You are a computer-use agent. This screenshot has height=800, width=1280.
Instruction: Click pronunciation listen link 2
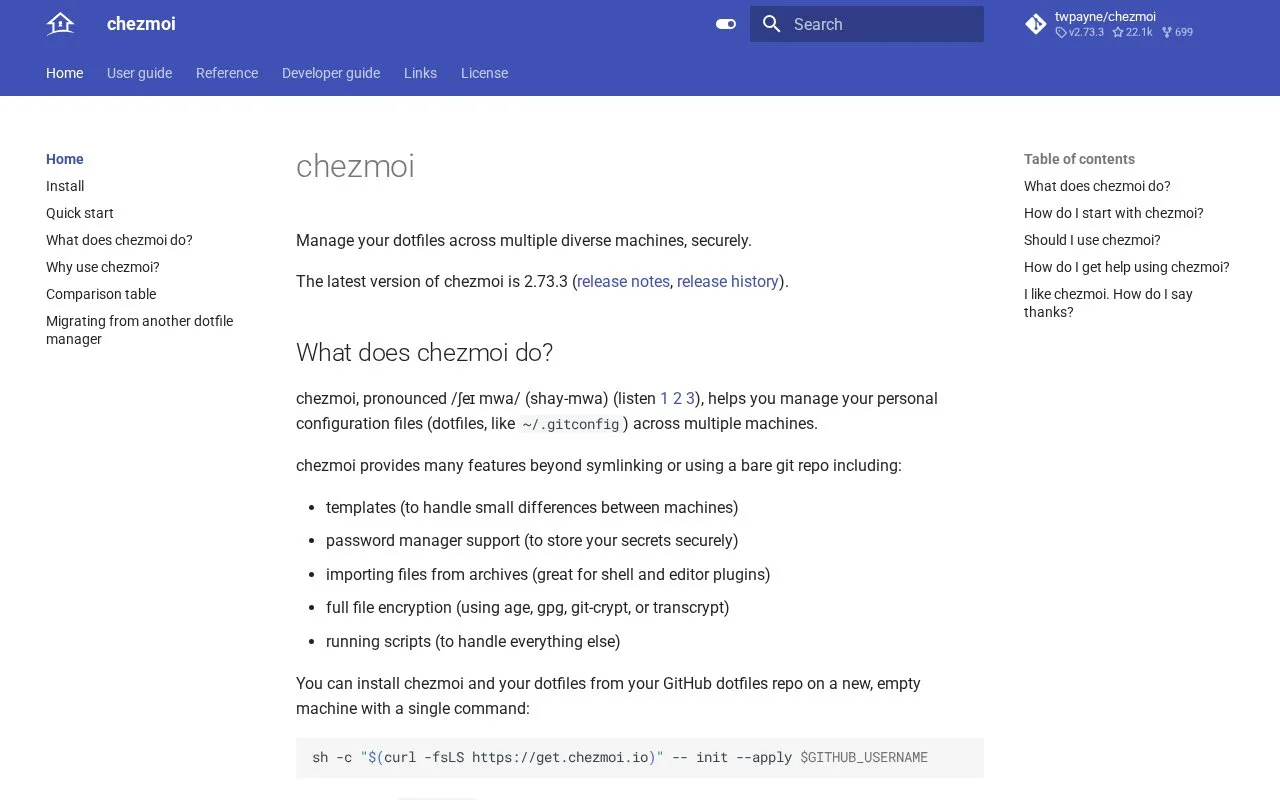677,399
